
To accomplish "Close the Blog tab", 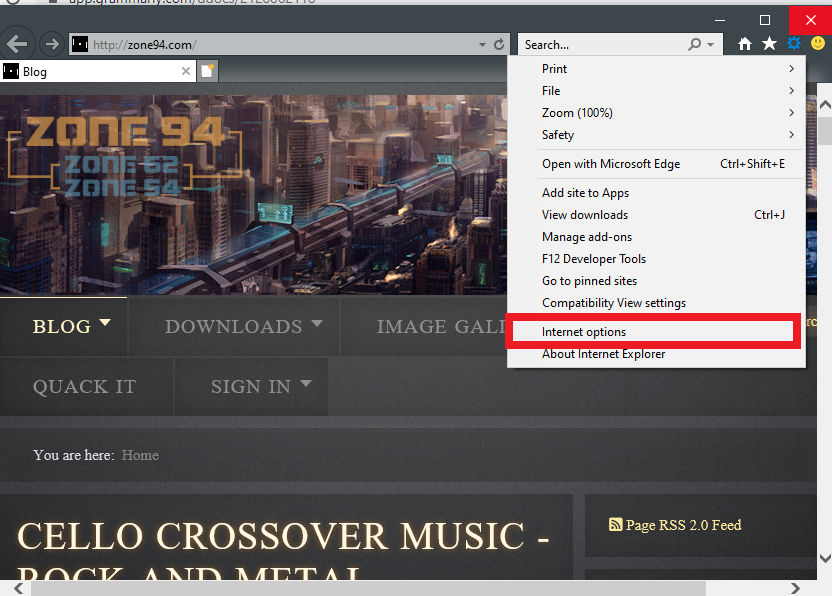I will click(186, 71).
